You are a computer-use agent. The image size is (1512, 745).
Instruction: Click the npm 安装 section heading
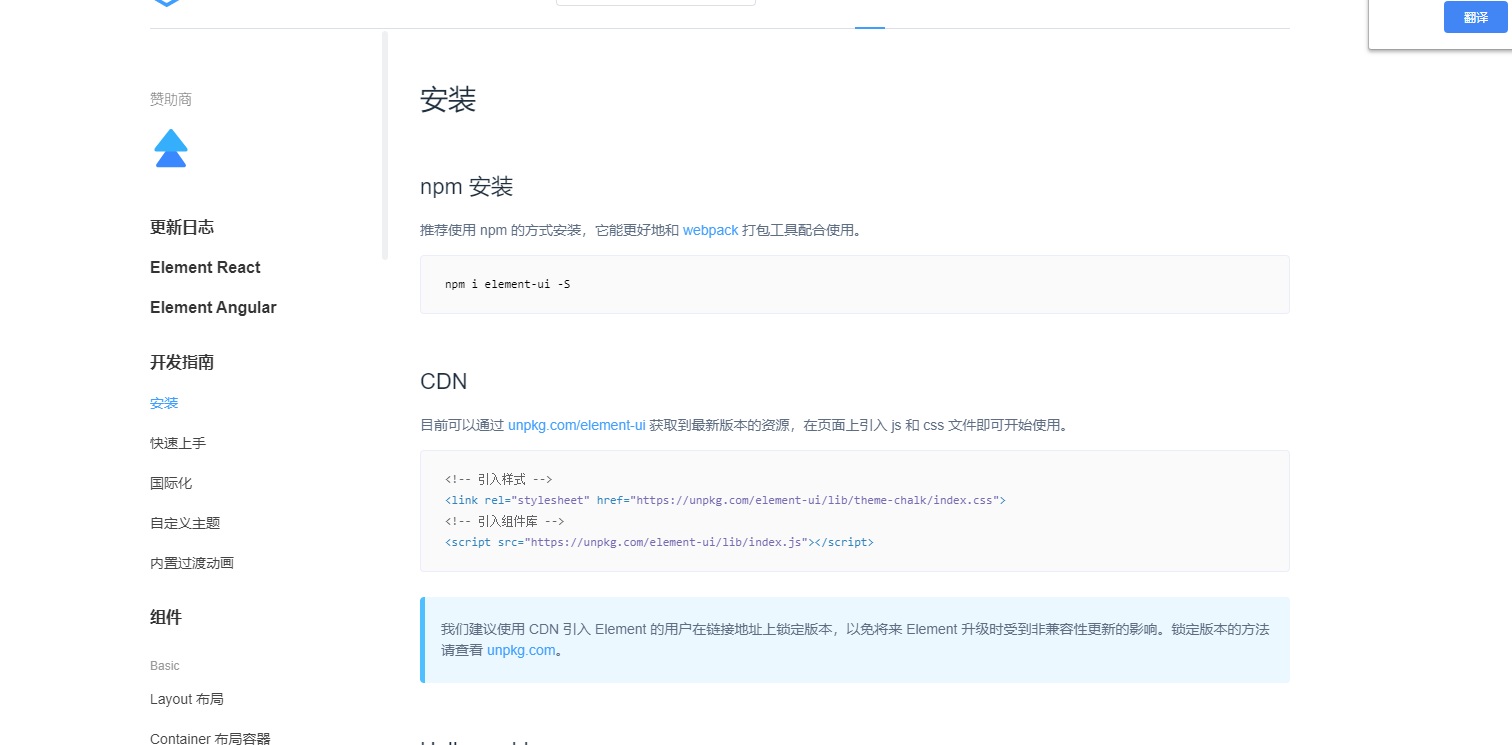click(467, 187)
